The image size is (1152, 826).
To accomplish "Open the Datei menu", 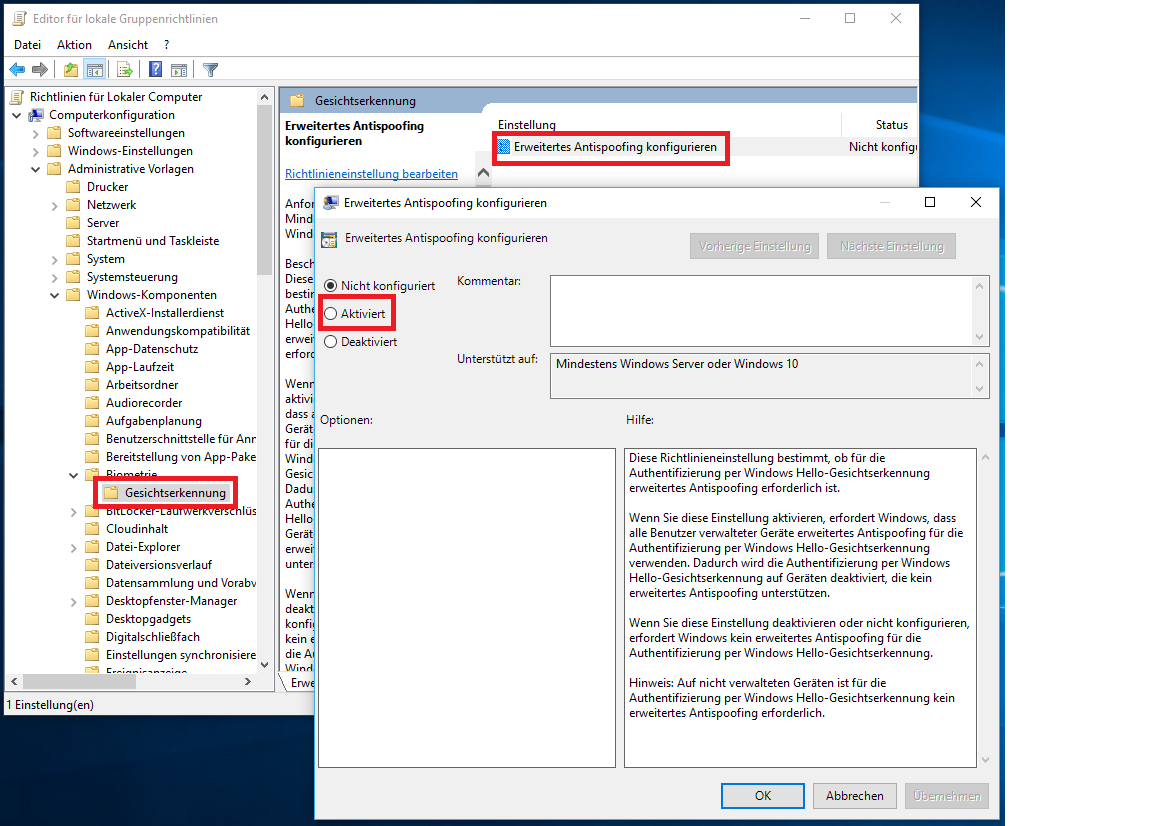I will (27, 45).
